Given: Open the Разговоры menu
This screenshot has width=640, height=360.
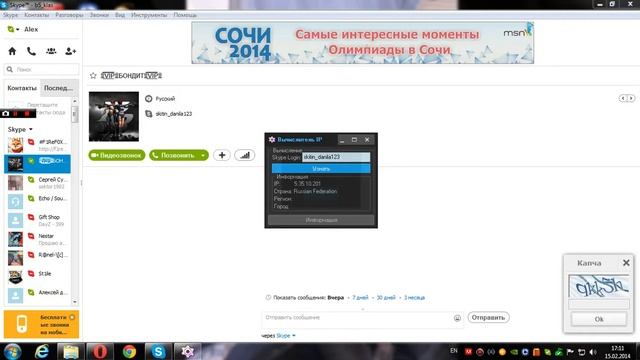Looking at the screenshot, I should [69, 15].
